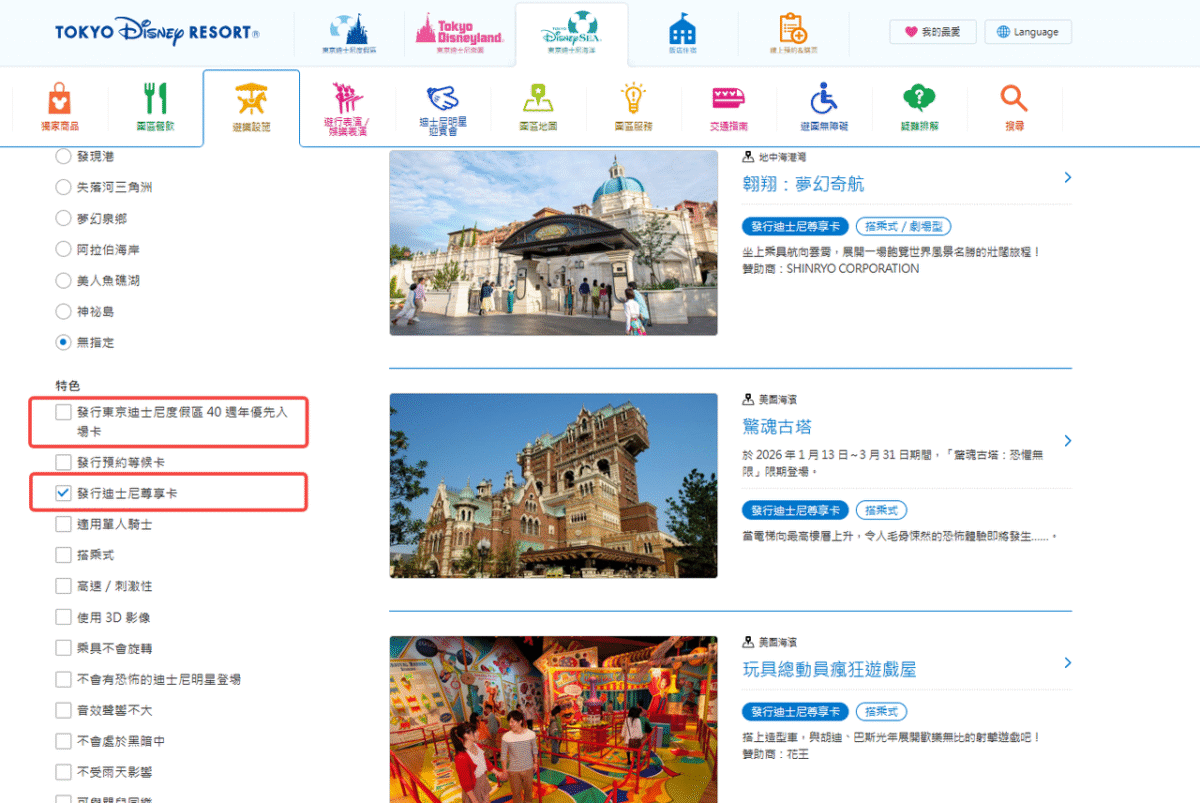Switch to the Tokyo Disneyland tab

pyautogui.click(x=459, y=32)
